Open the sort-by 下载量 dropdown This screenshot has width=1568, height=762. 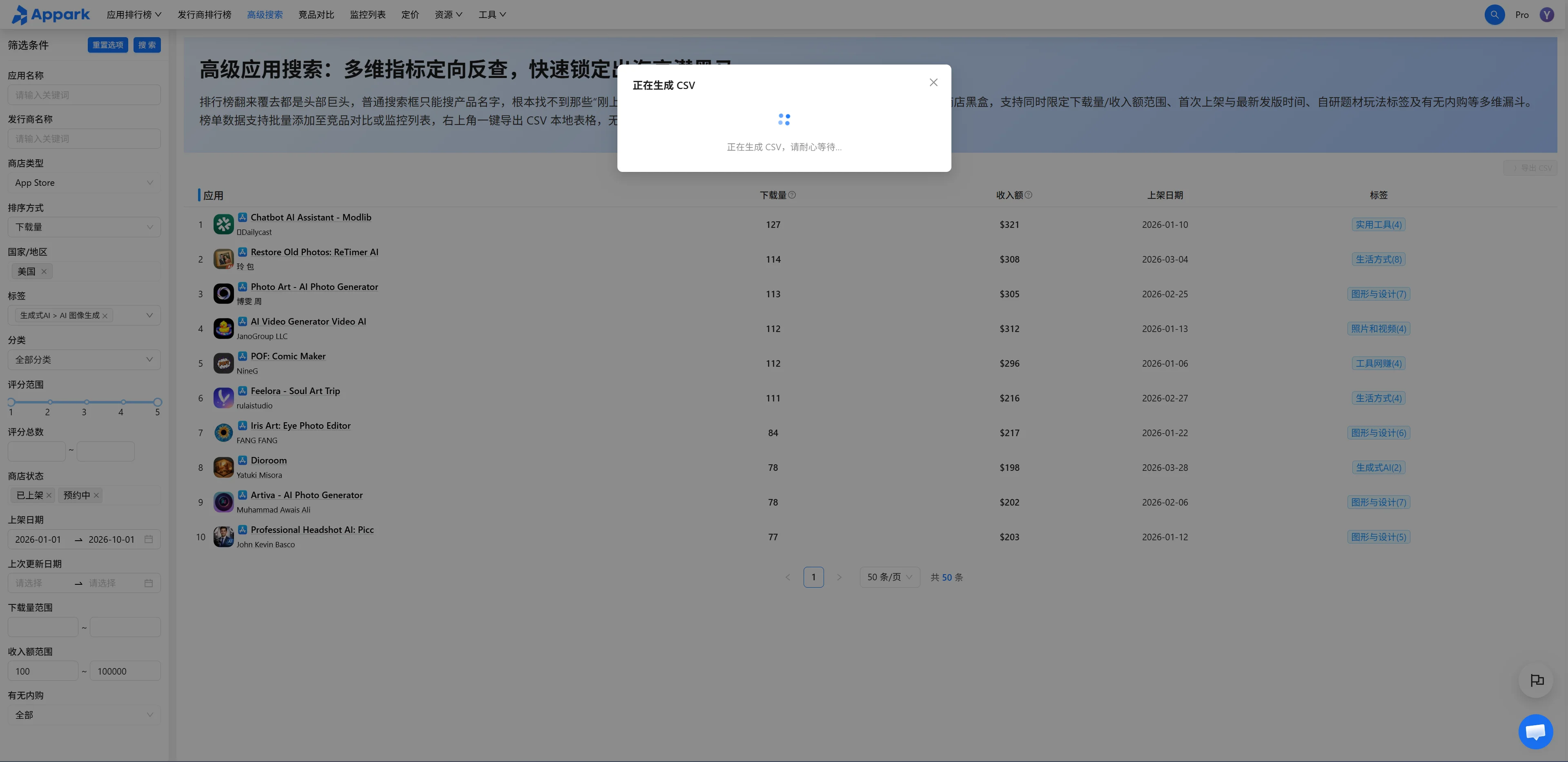[84, 227]
